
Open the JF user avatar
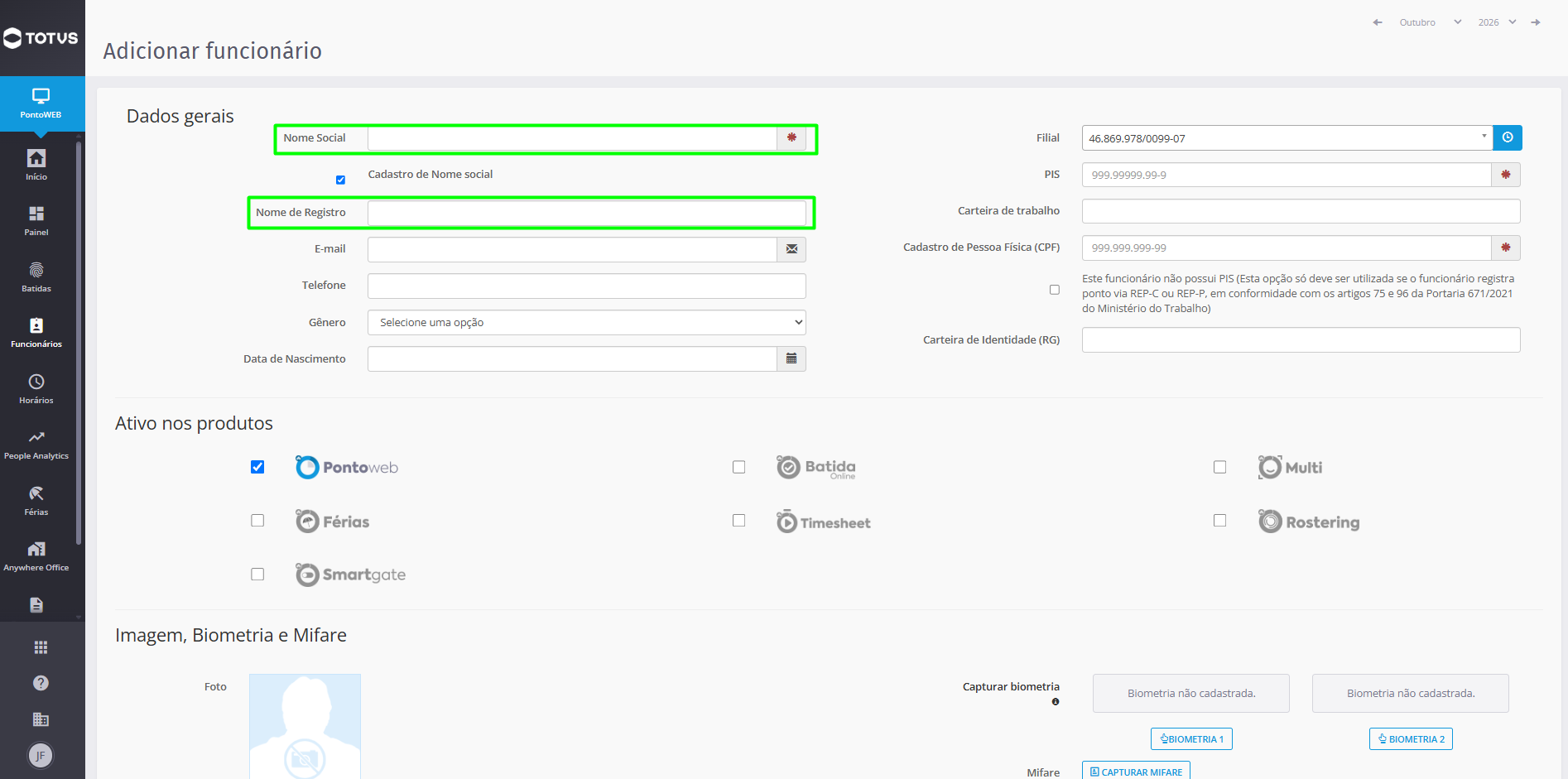tap(41, 756)
